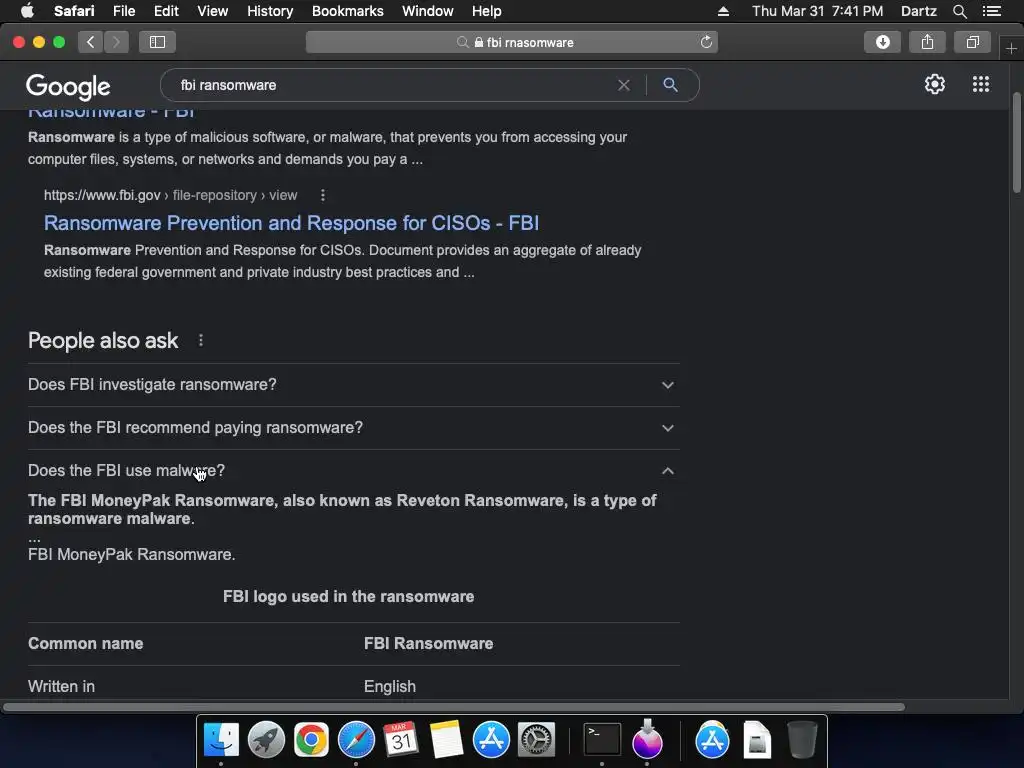The height and width of the screenshot is (768, 1024).
Task: Click the vertical page scrollbar
Action: click(1017, 143)
